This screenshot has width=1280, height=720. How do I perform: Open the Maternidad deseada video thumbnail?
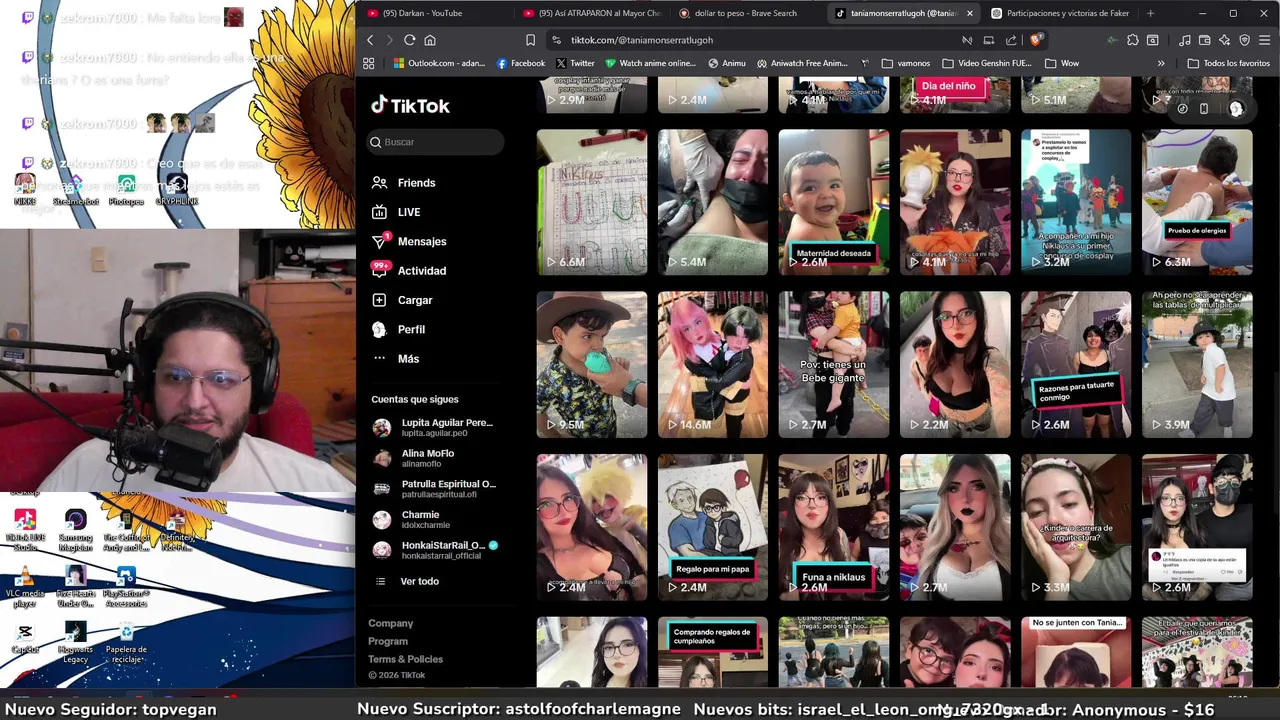833,202
